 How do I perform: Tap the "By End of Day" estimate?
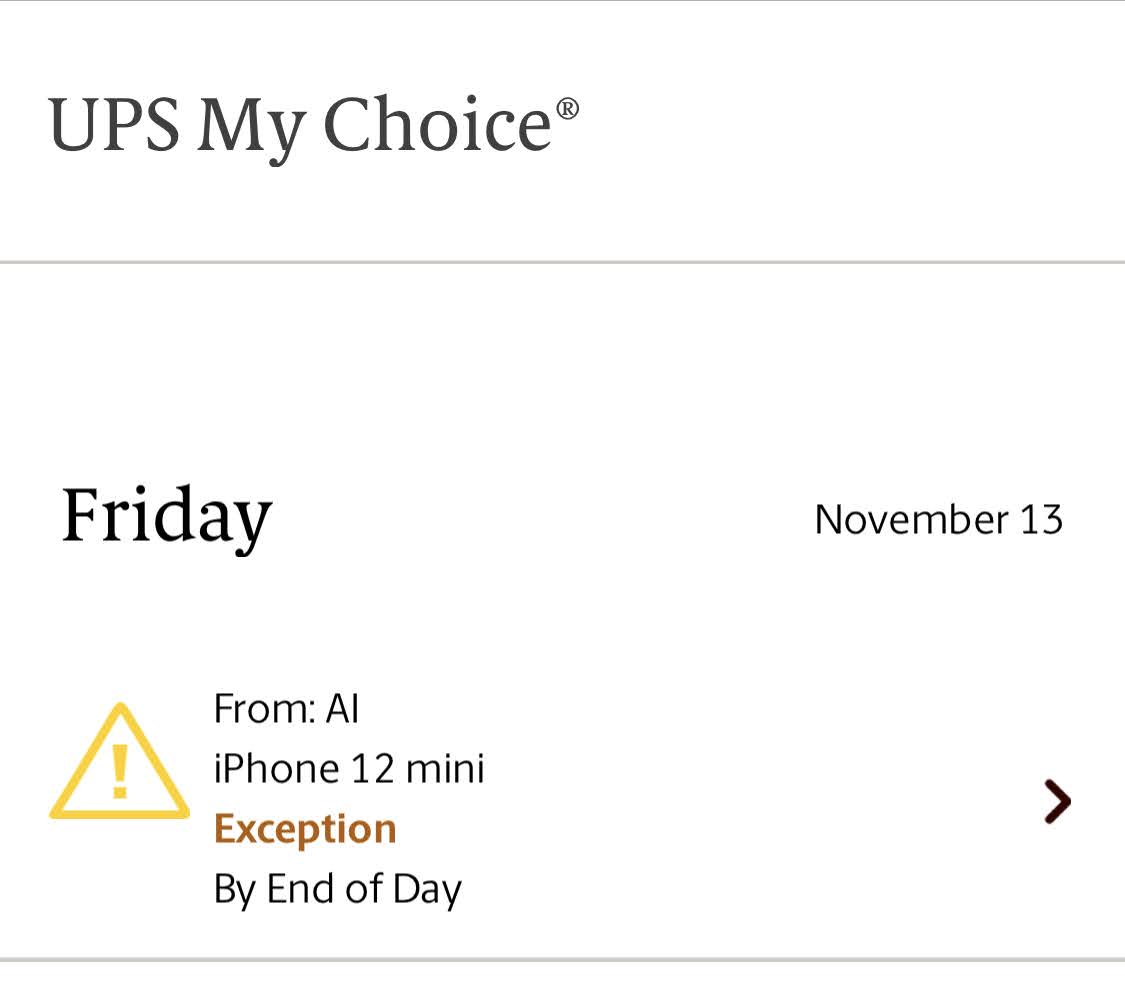[x=337, y=889]
